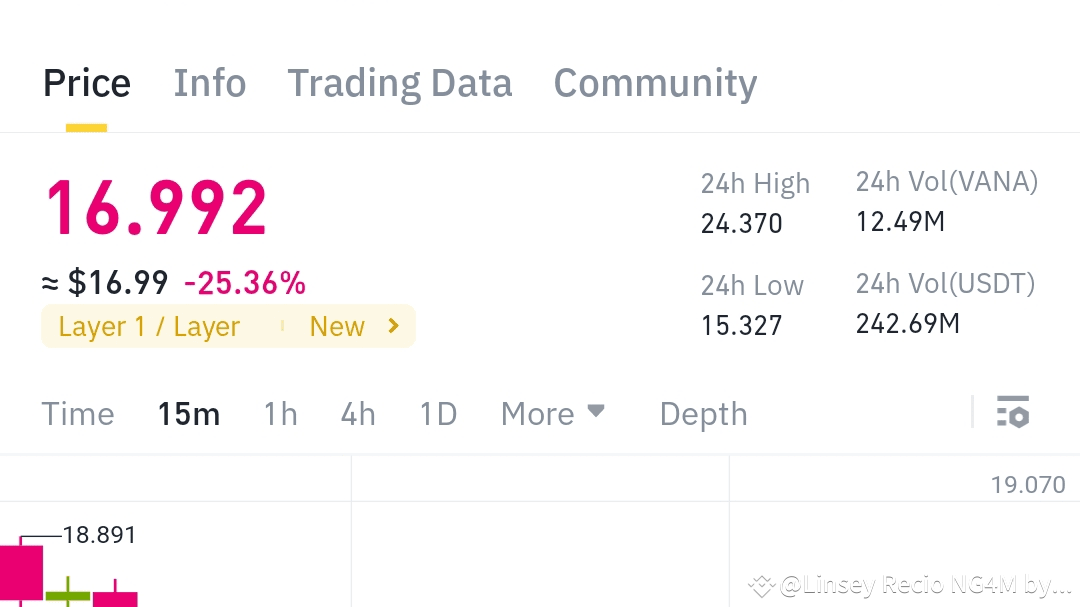
Task: Switch to the Info tab
Action: 210,83
